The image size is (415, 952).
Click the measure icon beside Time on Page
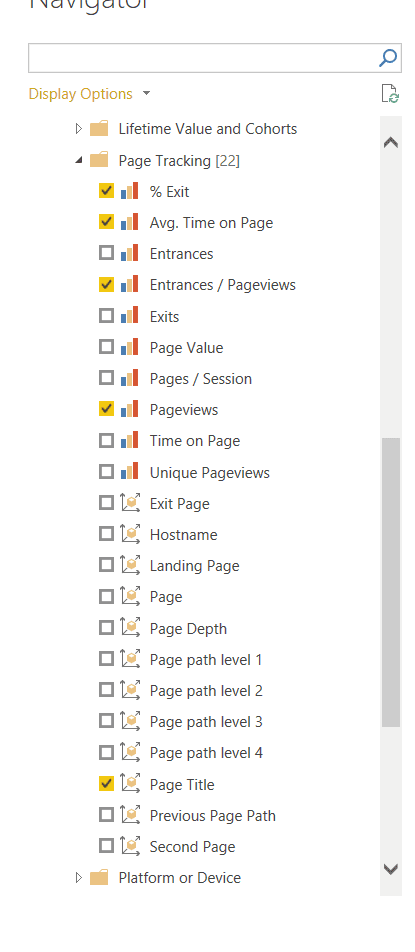[129, 441]
